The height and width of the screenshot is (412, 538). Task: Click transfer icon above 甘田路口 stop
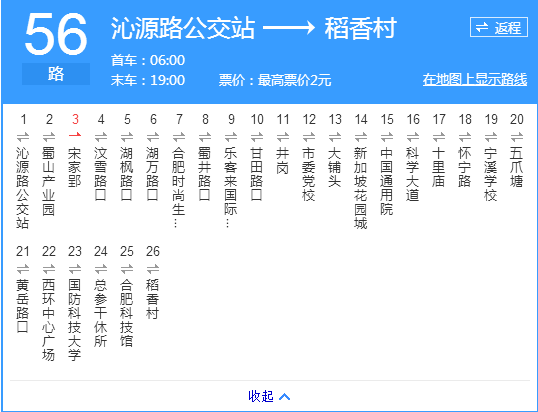pos(257,137)
